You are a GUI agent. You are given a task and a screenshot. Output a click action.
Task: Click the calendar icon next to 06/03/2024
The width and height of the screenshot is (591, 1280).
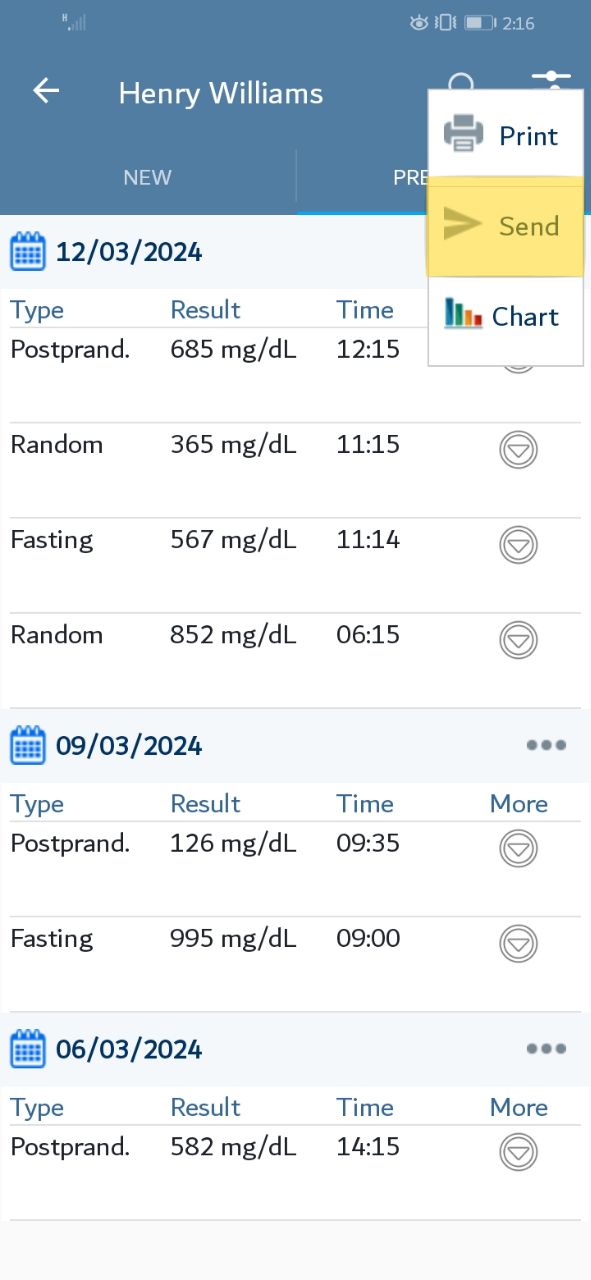(x=28, y=1049)
